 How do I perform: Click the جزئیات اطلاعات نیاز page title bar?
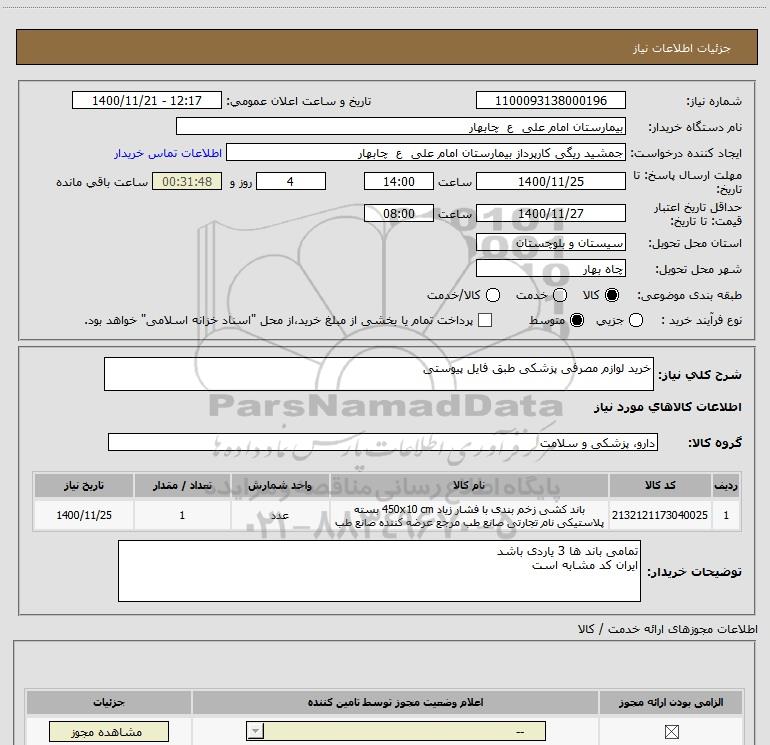pos(386,47)
